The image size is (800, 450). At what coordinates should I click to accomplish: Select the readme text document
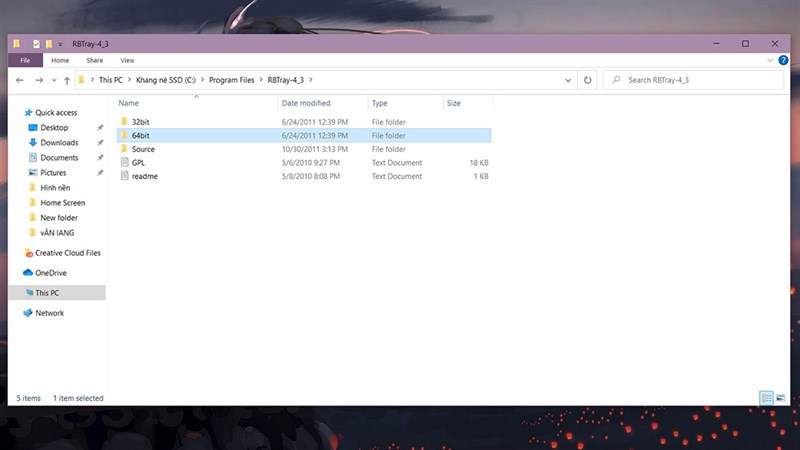145,176
